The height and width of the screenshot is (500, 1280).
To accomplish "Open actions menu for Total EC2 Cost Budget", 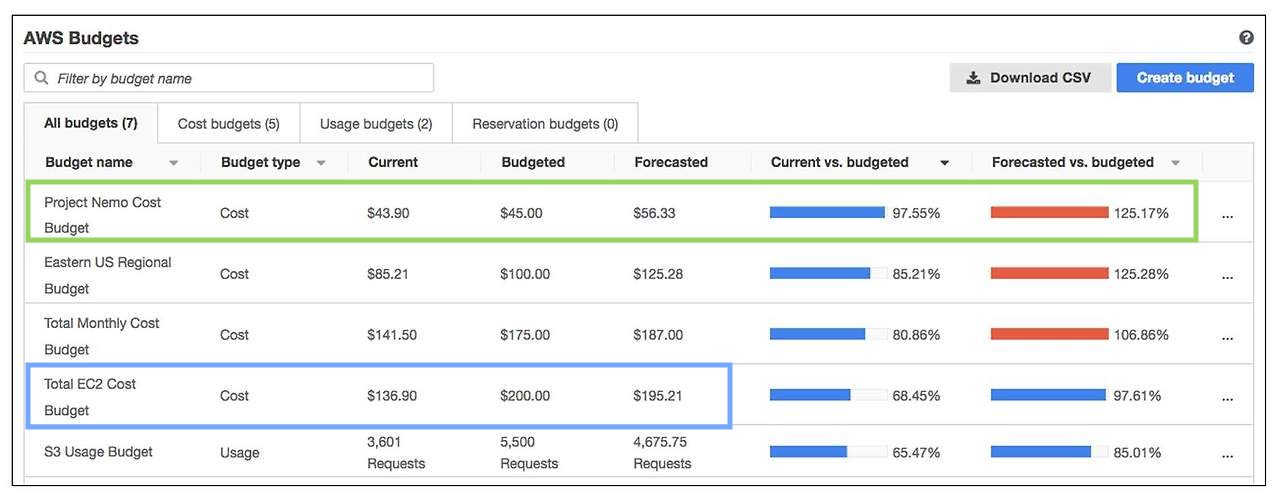I will tap(1228, 398).
